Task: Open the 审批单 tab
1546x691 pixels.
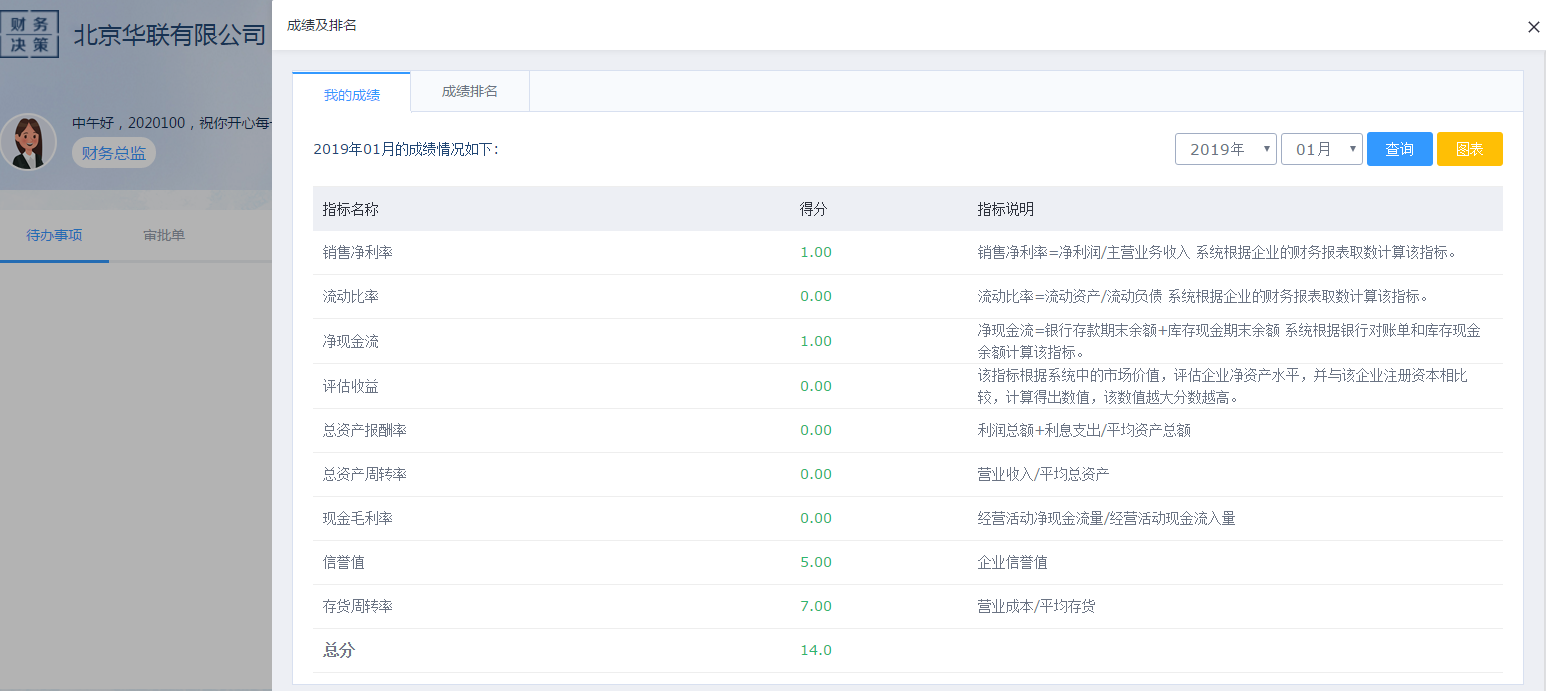Action: (164, 236)
